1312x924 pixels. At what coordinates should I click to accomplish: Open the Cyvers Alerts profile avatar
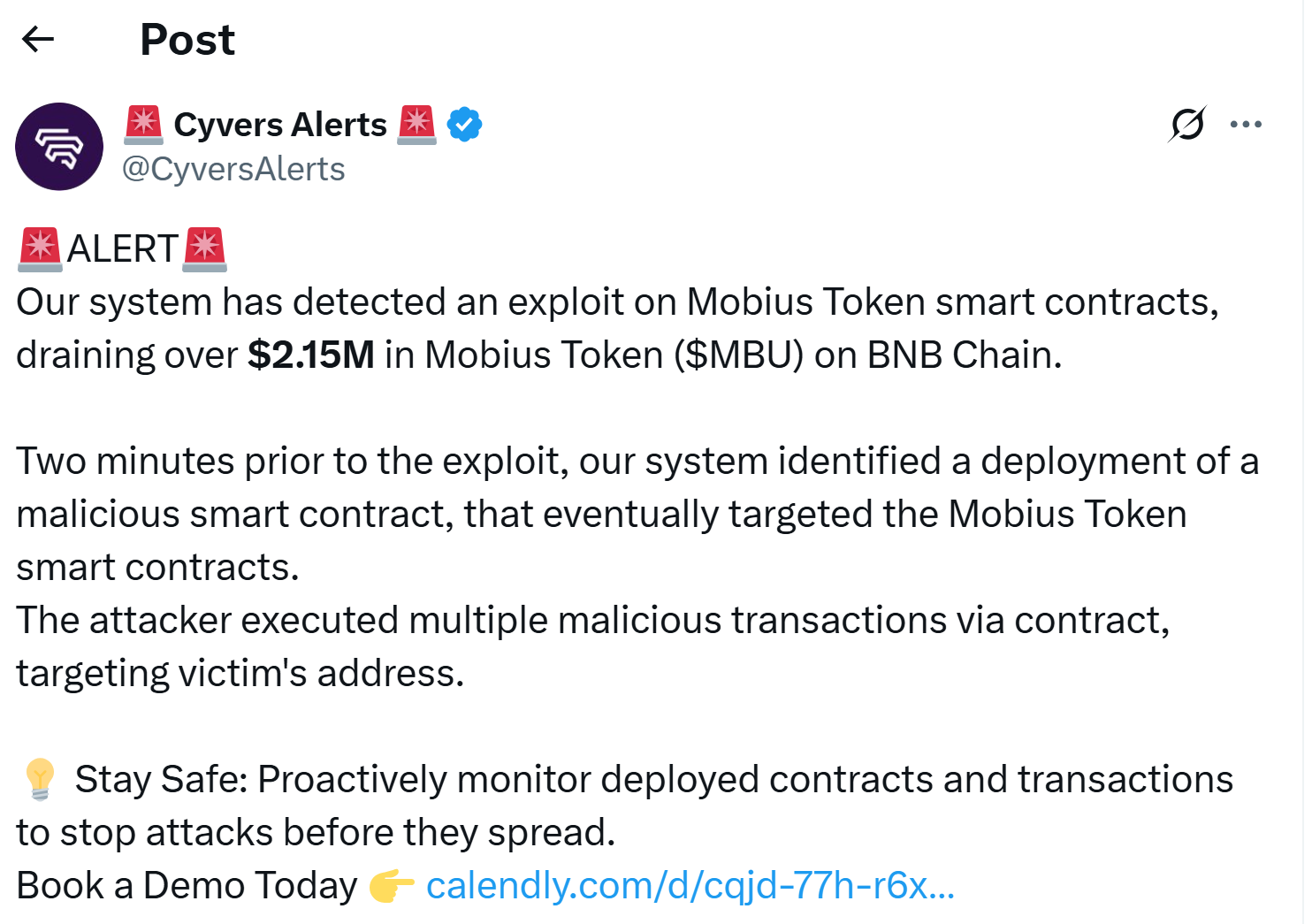(x=59, y=147)
